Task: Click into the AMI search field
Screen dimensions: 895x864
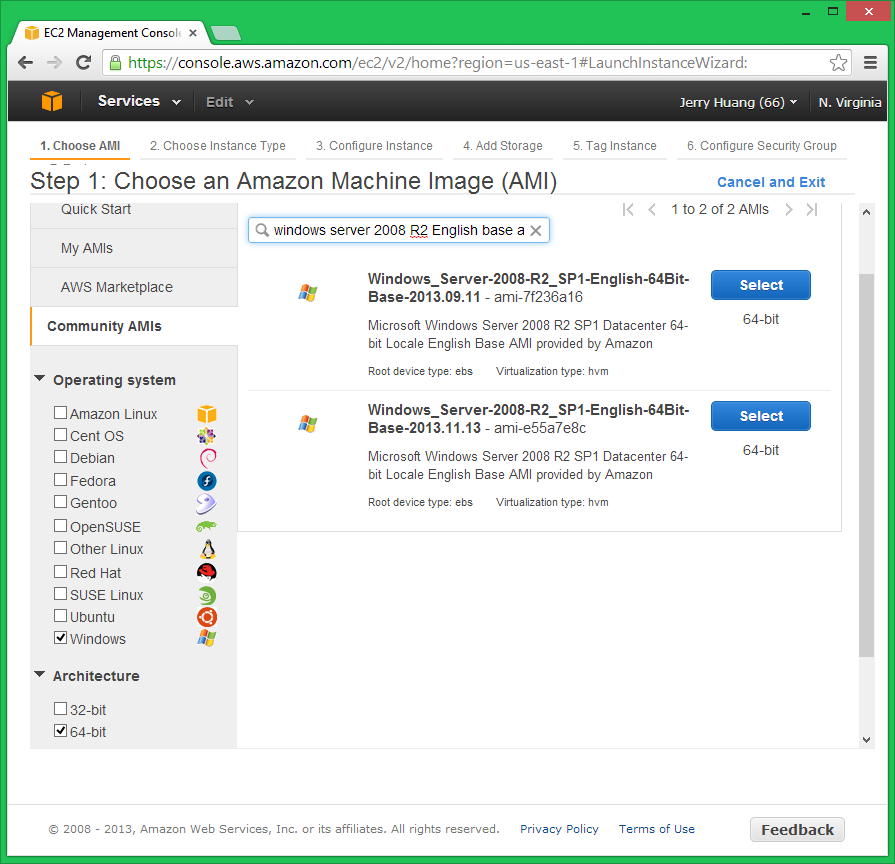Action: click(398, 230)
